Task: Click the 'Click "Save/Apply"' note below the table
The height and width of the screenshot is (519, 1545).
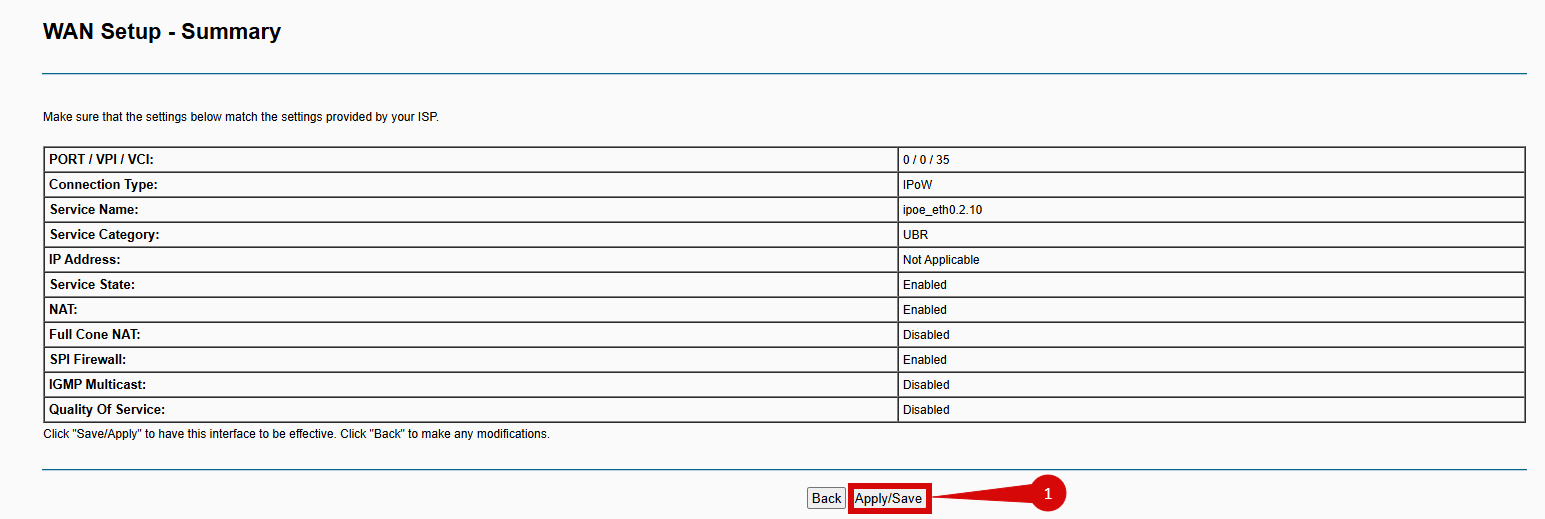Action: (x=296, y=434)
